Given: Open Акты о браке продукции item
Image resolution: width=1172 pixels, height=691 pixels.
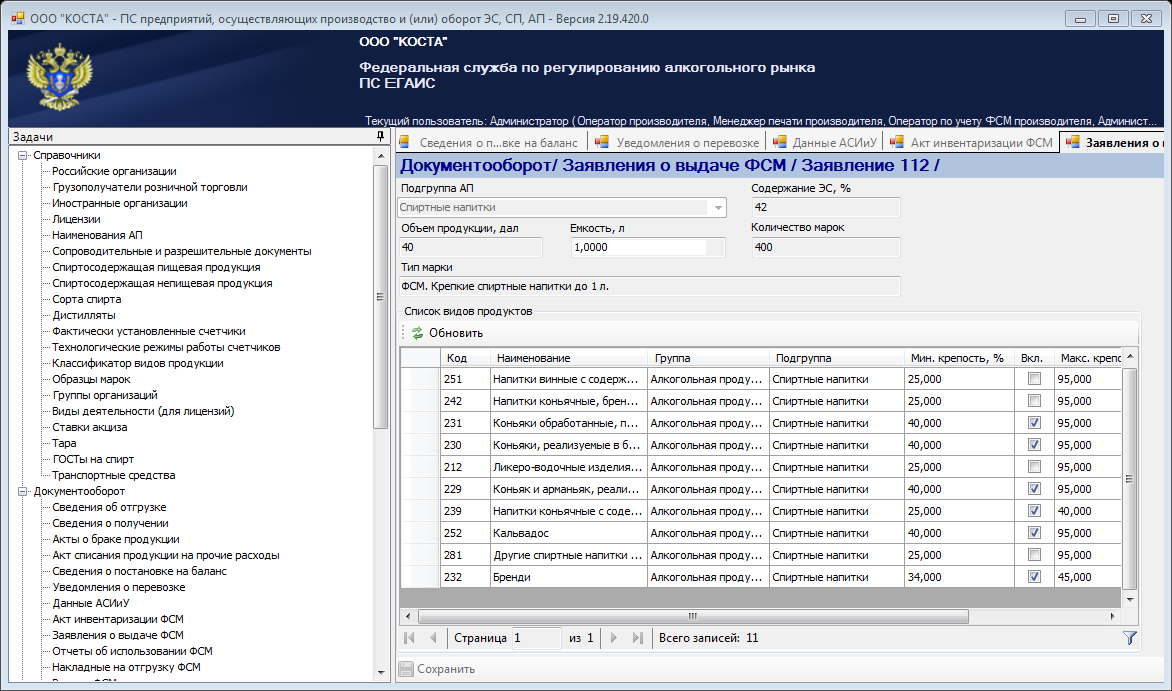Looking at the screenshot, I should tap(116, 539).
